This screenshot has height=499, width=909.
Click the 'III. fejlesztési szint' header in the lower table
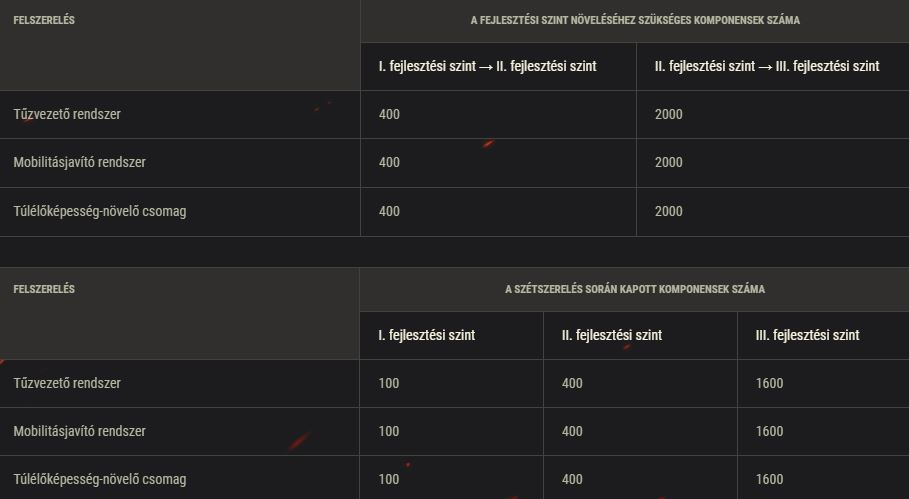tap(808, 335)
